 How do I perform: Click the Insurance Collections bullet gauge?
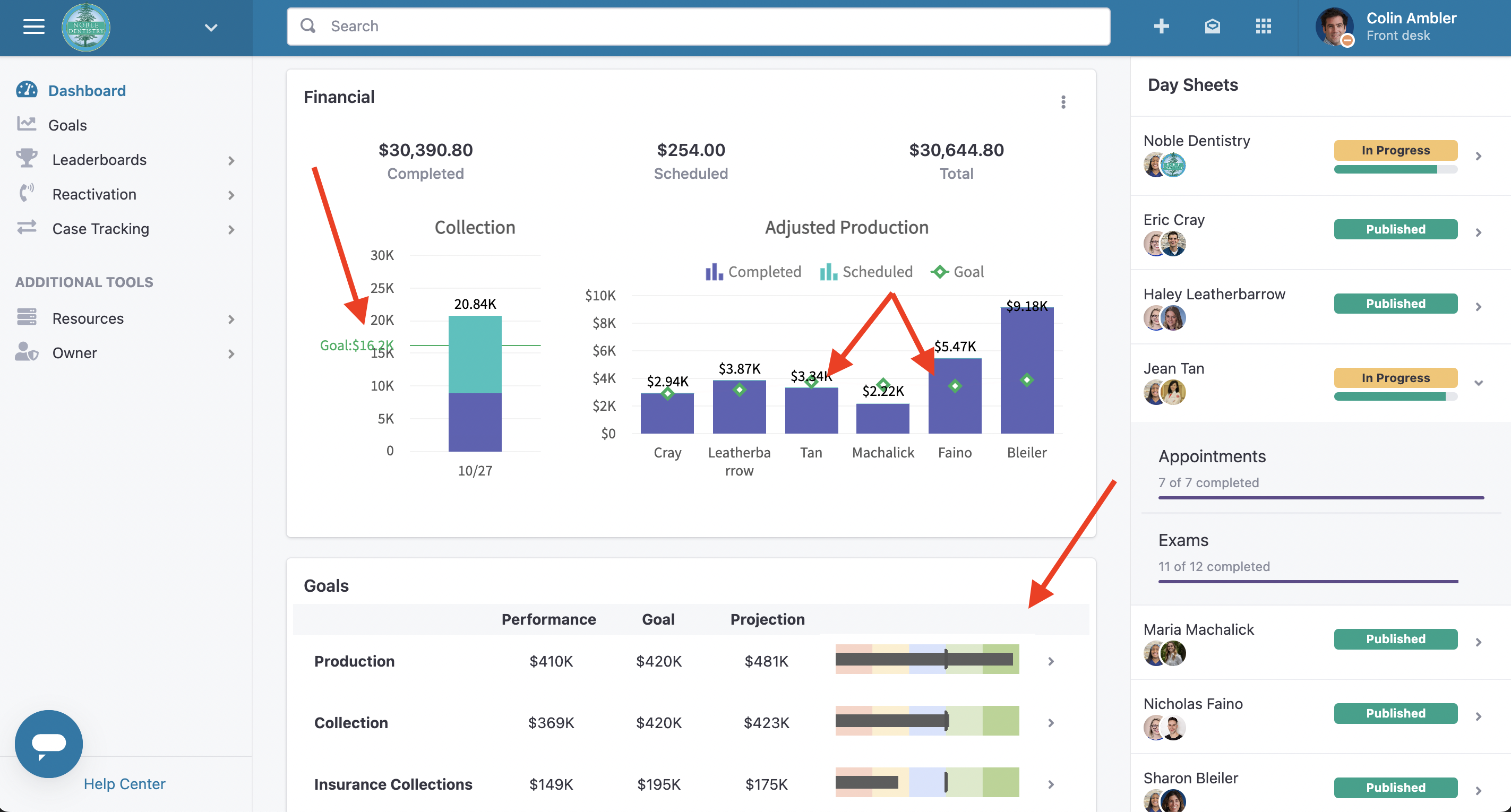927,782
